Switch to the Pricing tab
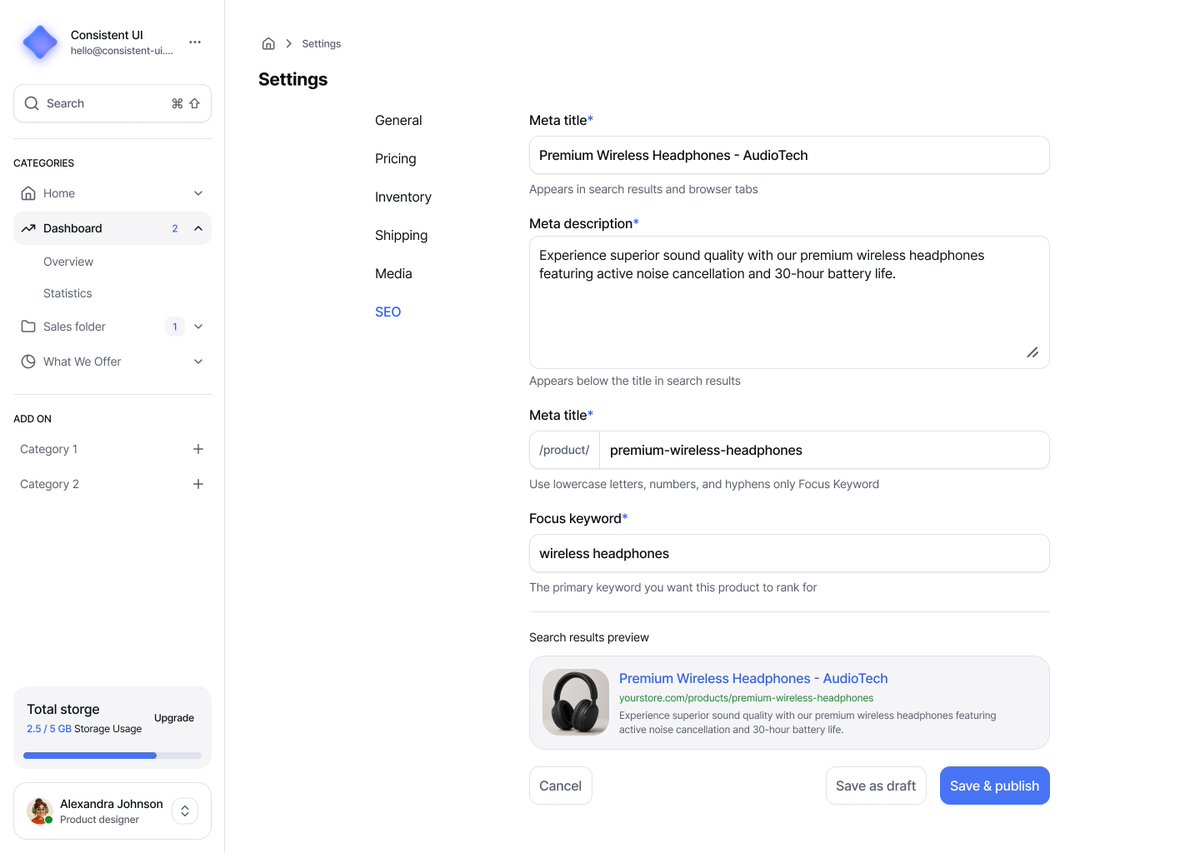Image resolution: width=1200 pixels, height=853 pixels. click(x=395, y=158)
